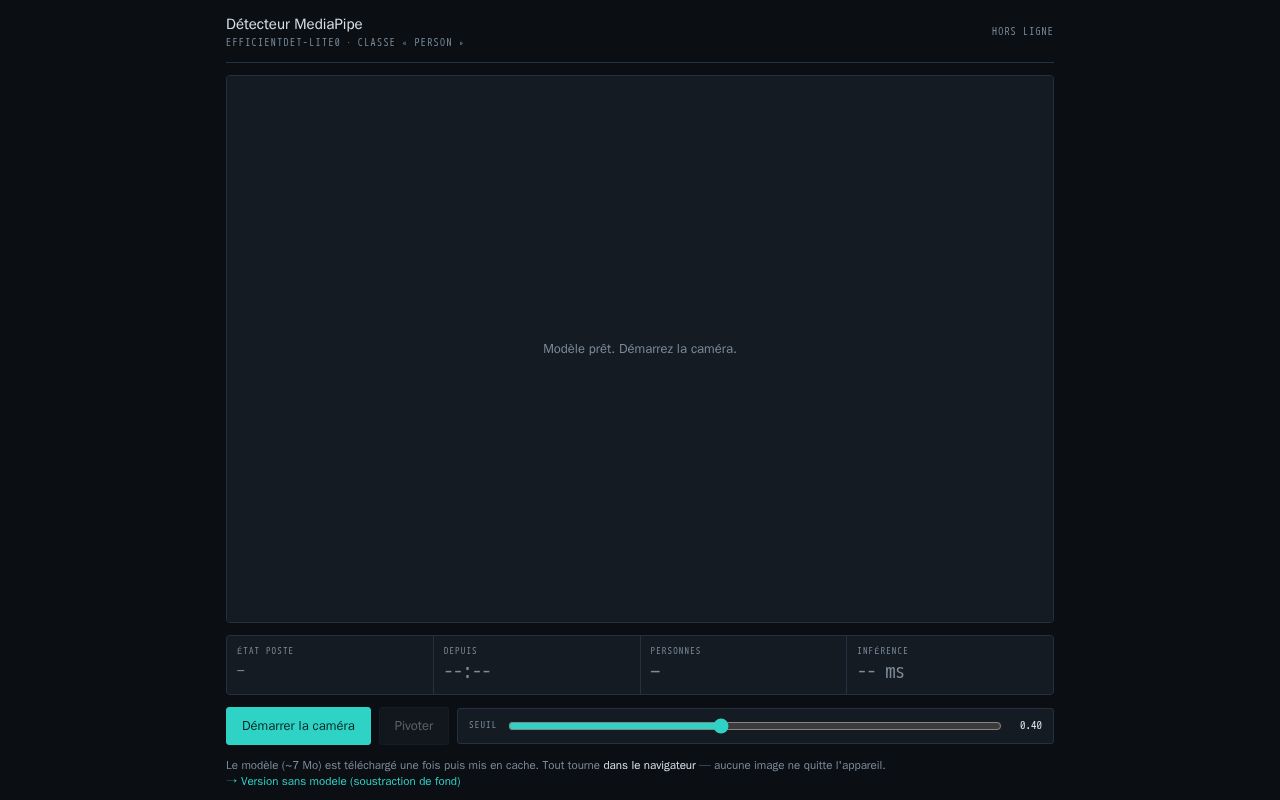The width and height of the screenshot is (1280, 800).
Task: Click the left end of threshold slider track
Action: pyautogui.click(x=514, y=726)
